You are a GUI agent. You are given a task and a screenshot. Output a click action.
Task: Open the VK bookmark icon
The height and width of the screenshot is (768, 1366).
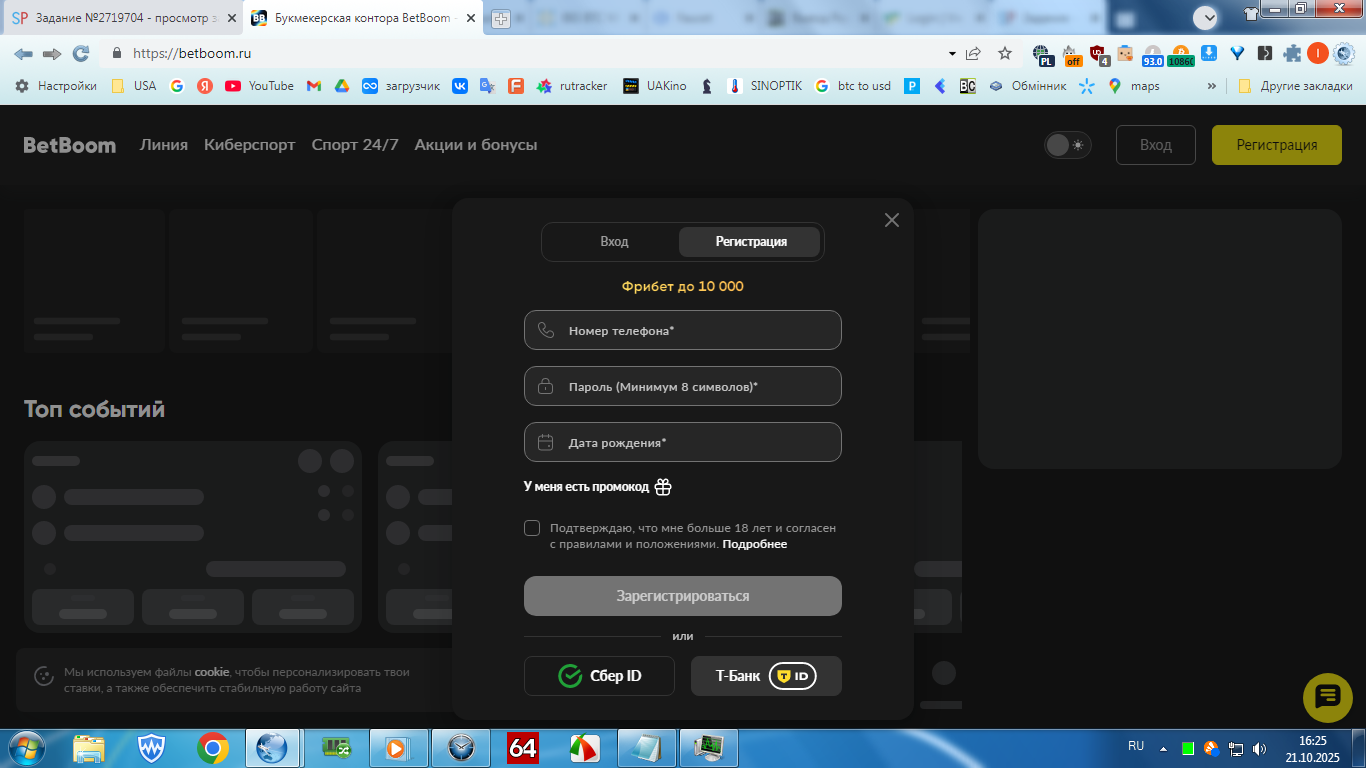click(x=460, y=86)
